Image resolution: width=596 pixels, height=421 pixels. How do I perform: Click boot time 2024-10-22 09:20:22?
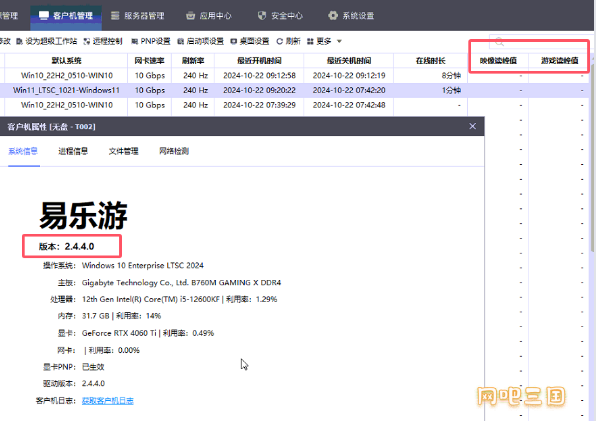[259, 90]
